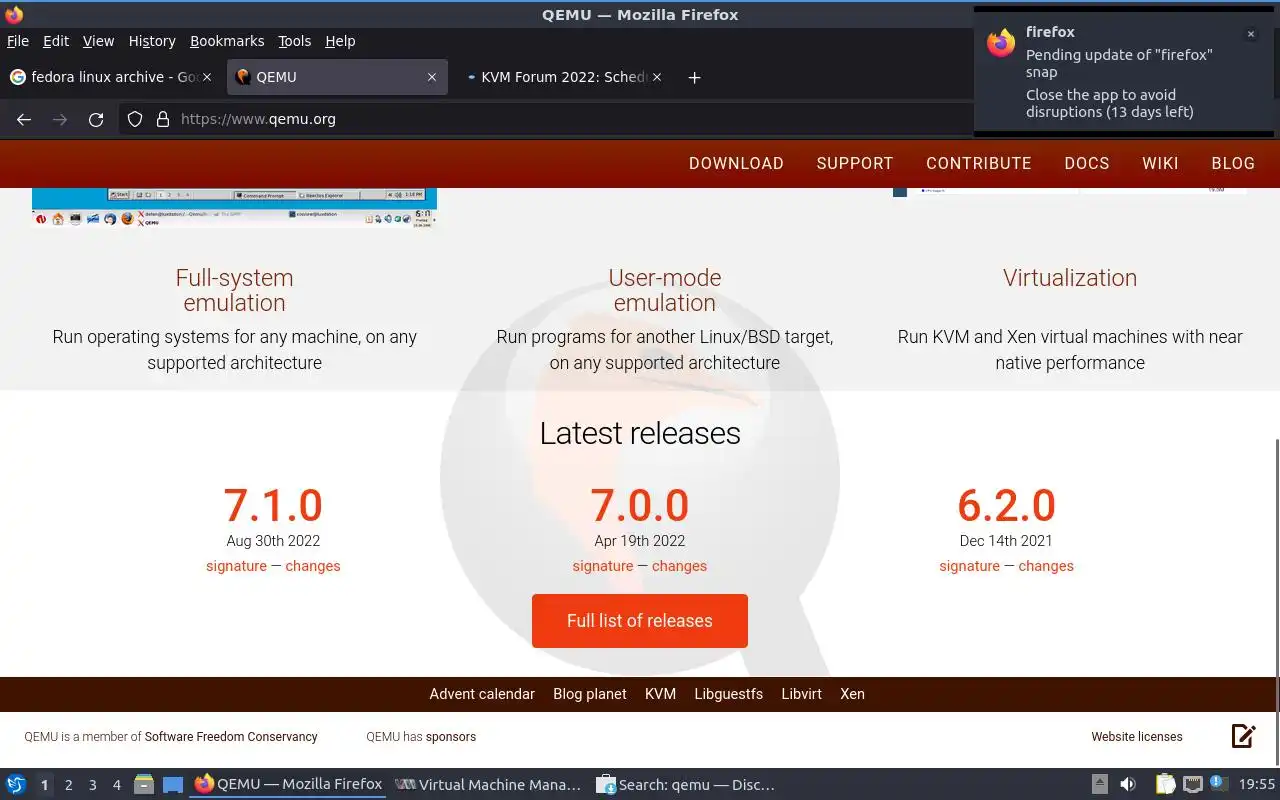Click the show desktop icon in the taskbar

click(x=173, y=785)
